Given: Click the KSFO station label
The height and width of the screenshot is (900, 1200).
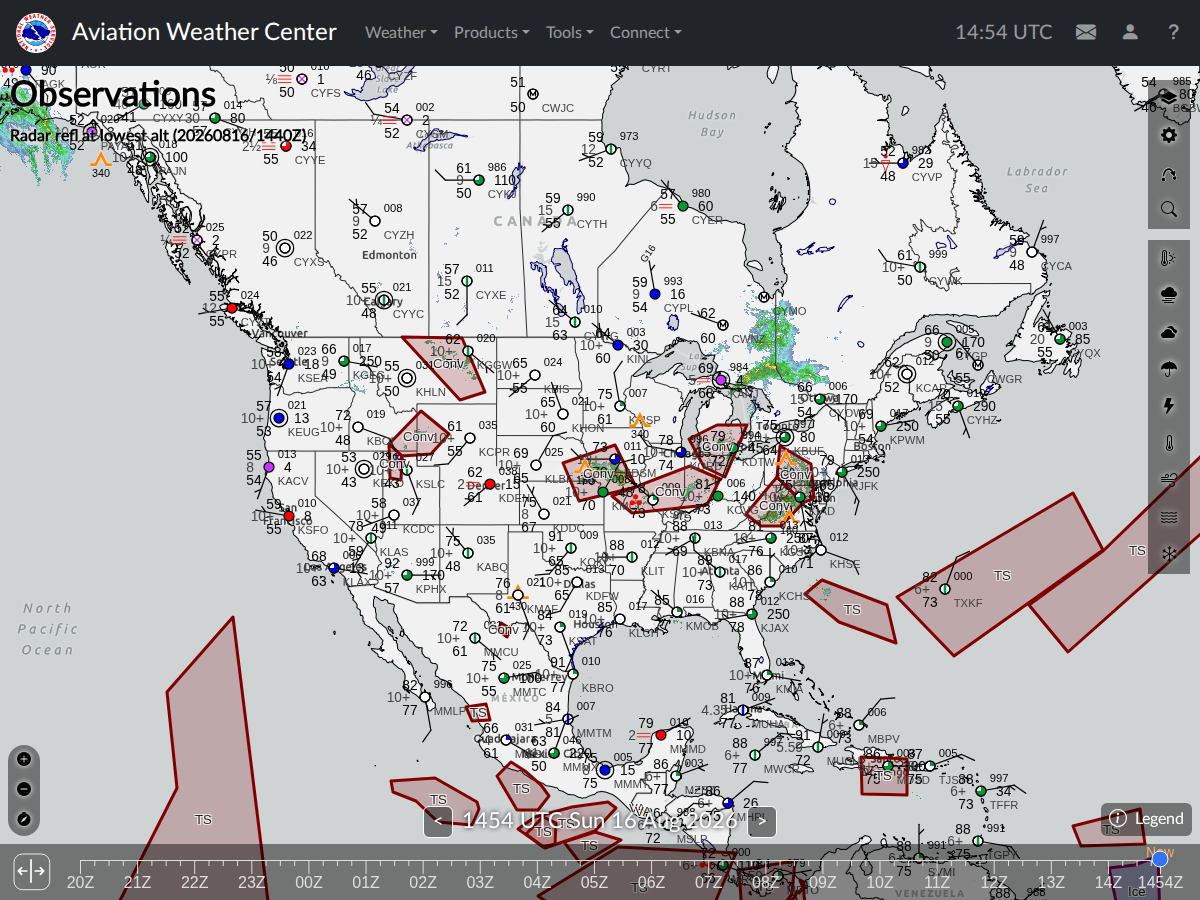Looking at the screenshot, I should 313,530.
